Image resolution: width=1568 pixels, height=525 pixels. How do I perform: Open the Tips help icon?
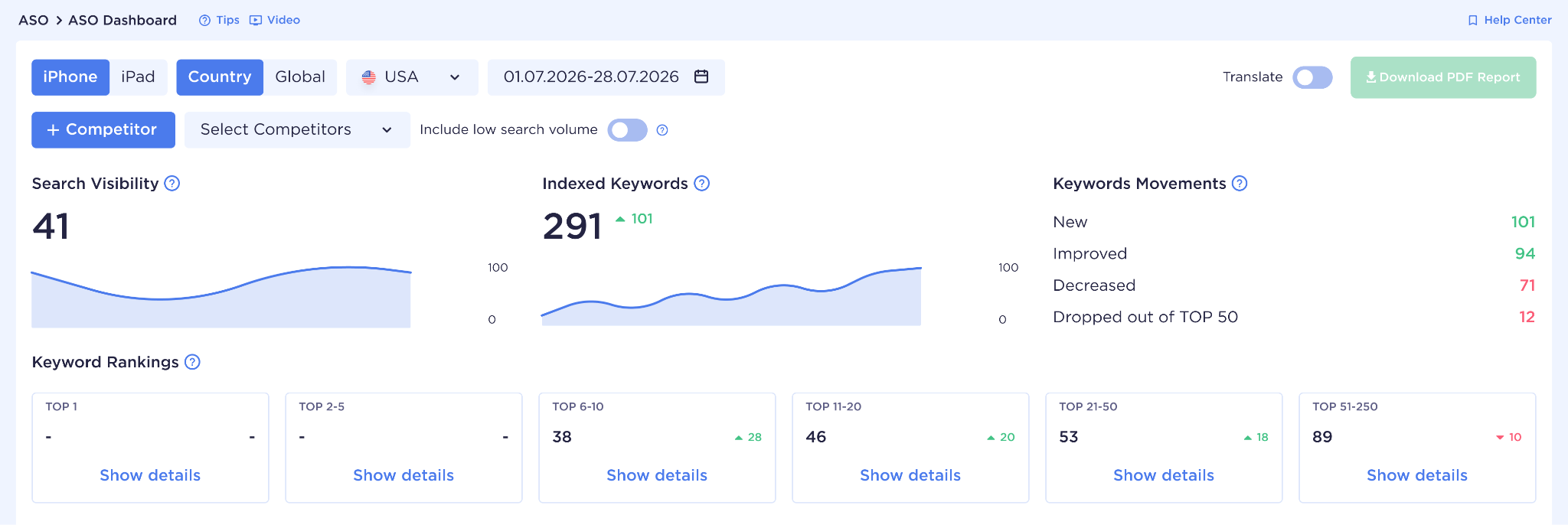coord(204,21)
